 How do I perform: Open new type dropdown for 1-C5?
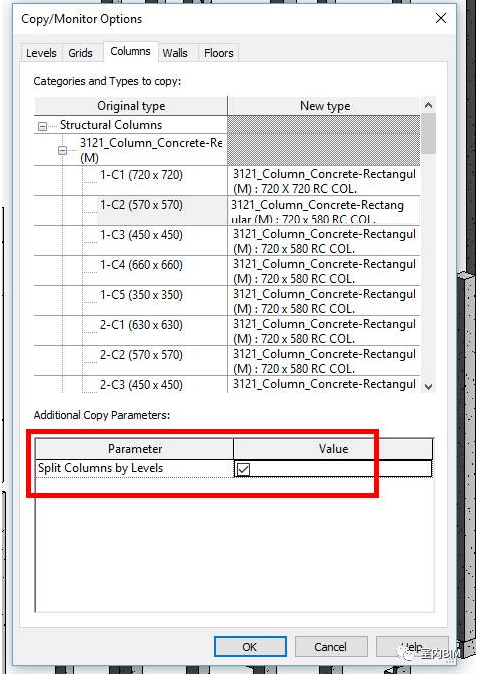(324, 301)
